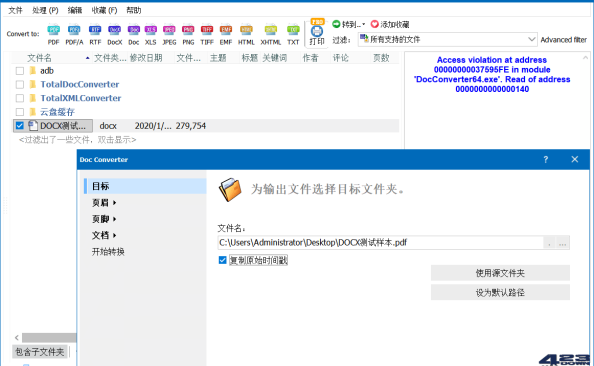Select RTF conversion icon

(x=95, y=34)
